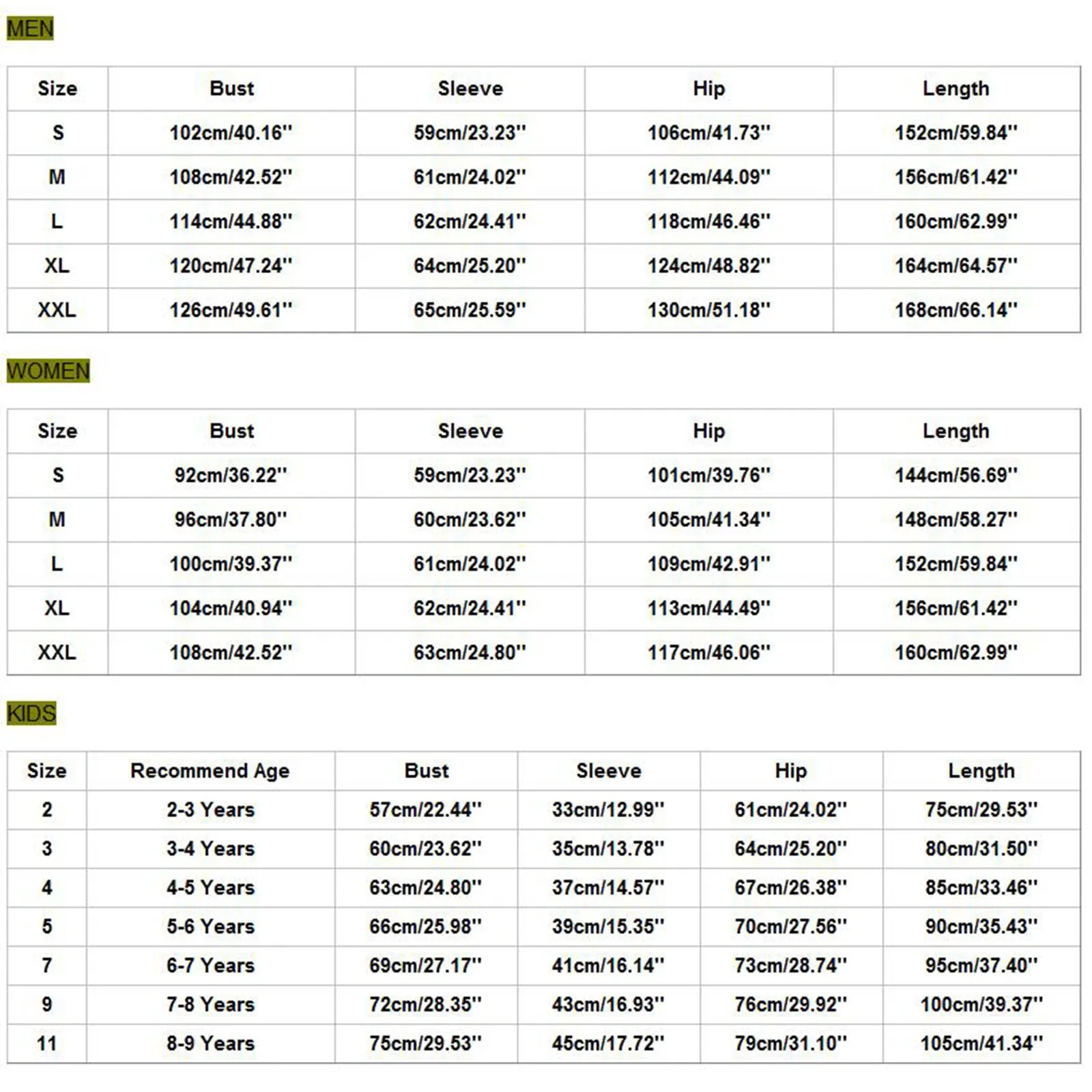Click the WOMEN section heading label

click(48, 371)
